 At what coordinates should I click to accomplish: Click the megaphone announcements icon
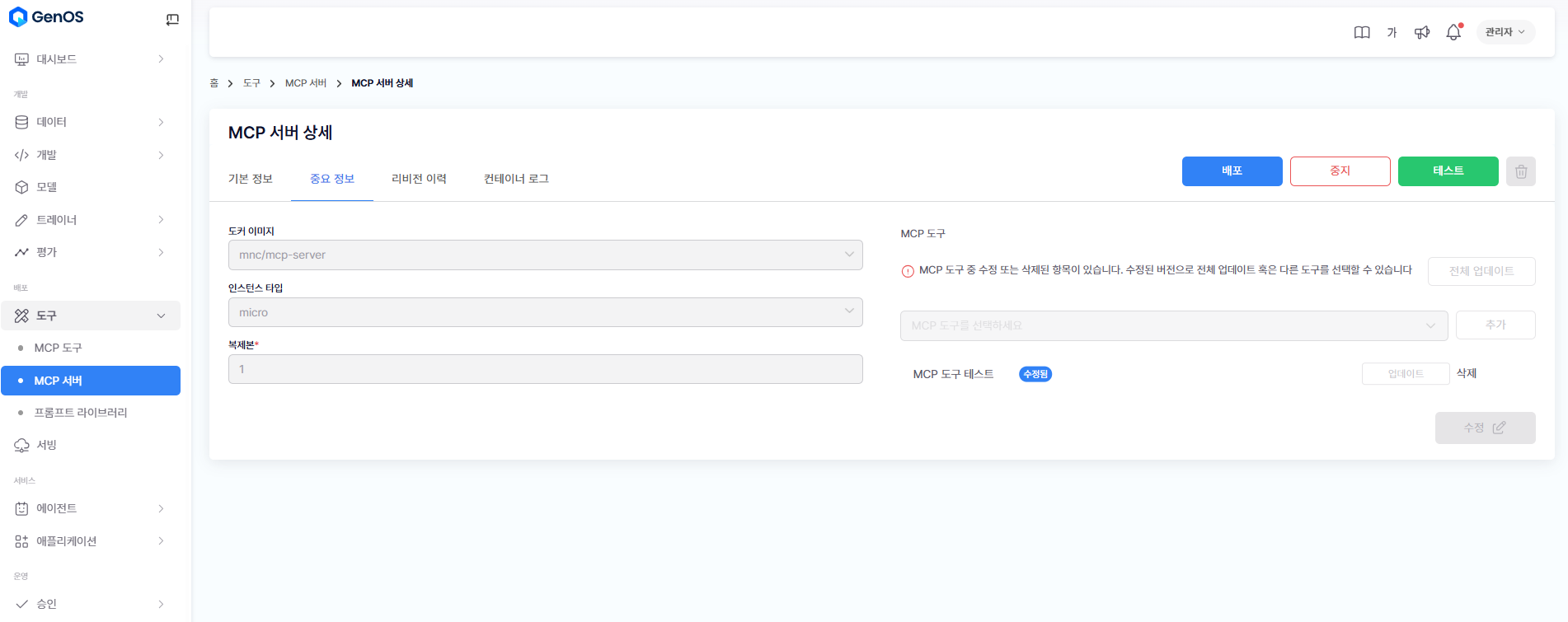[x=1422, y=33]
